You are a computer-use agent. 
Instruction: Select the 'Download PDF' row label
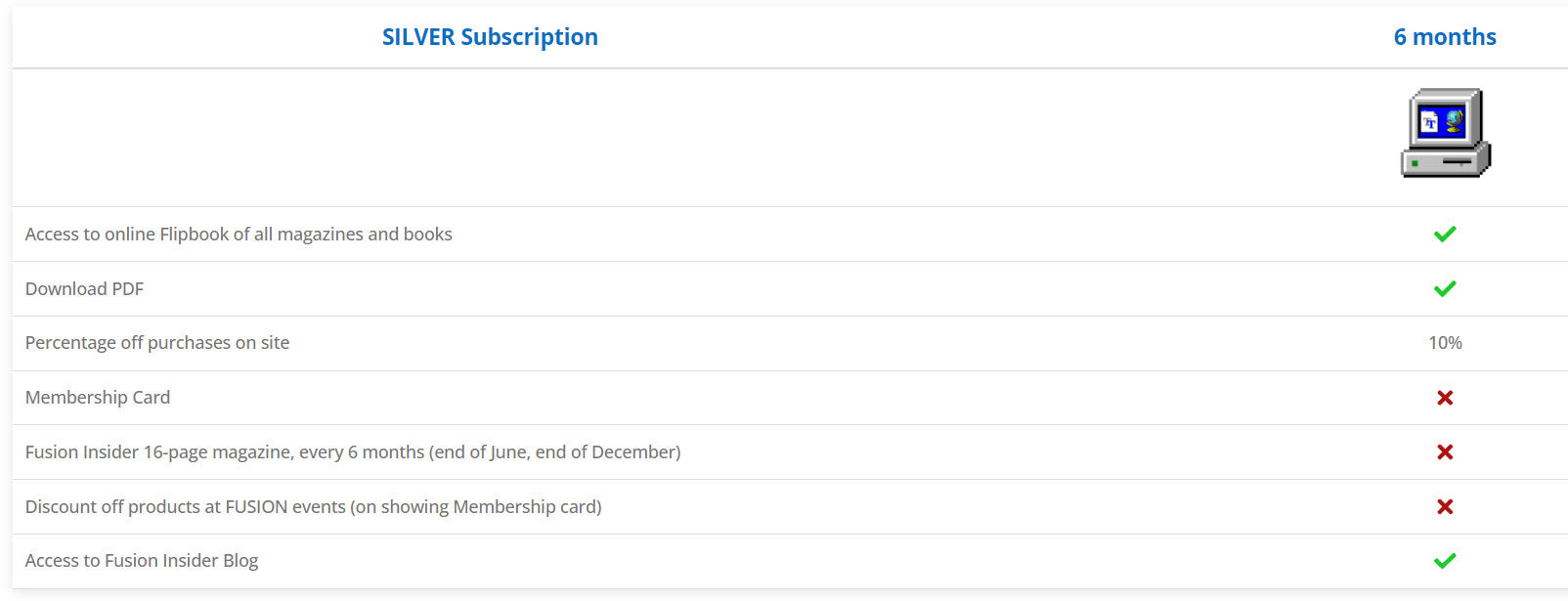(x=84, y=289)
